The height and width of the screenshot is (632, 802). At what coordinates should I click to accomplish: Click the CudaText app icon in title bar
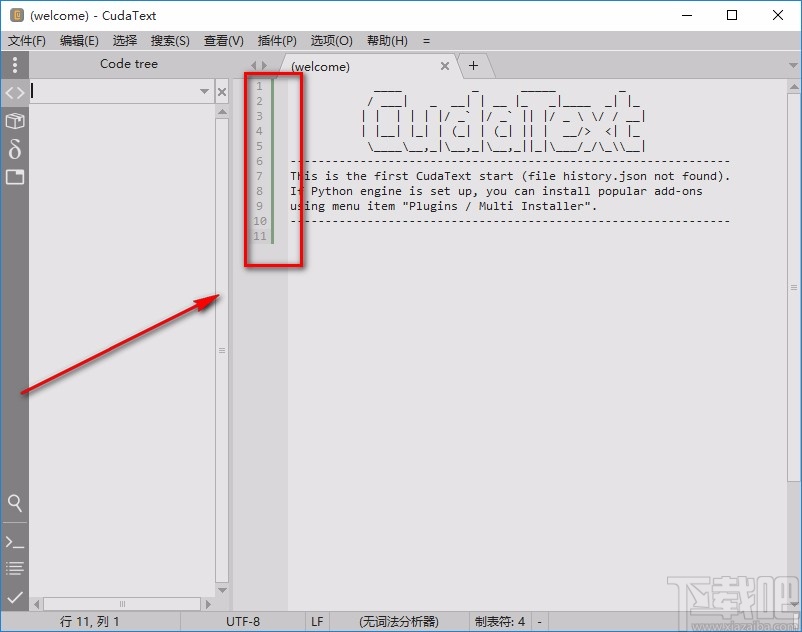[17, 15]
